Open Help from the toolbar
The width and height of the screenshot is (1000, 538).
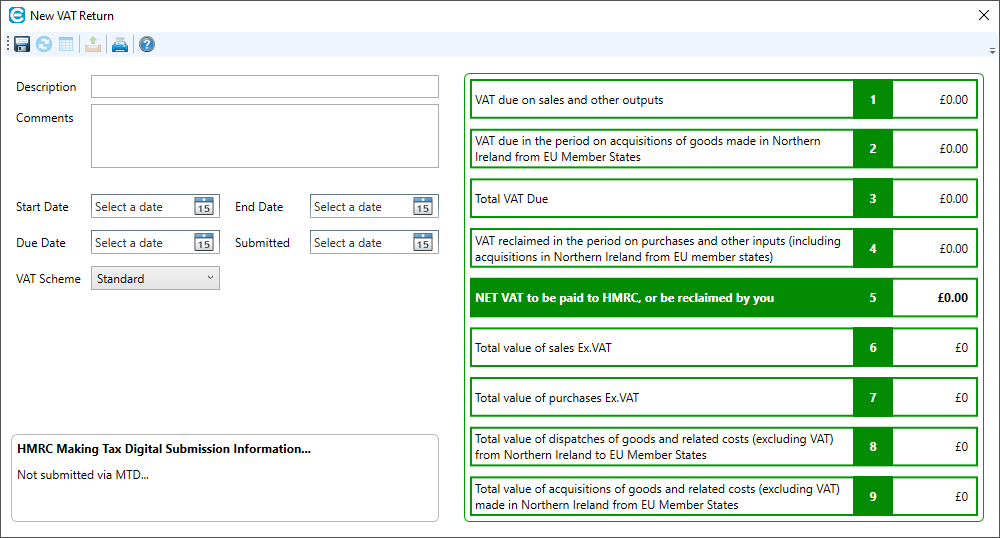tap(147, 44)
